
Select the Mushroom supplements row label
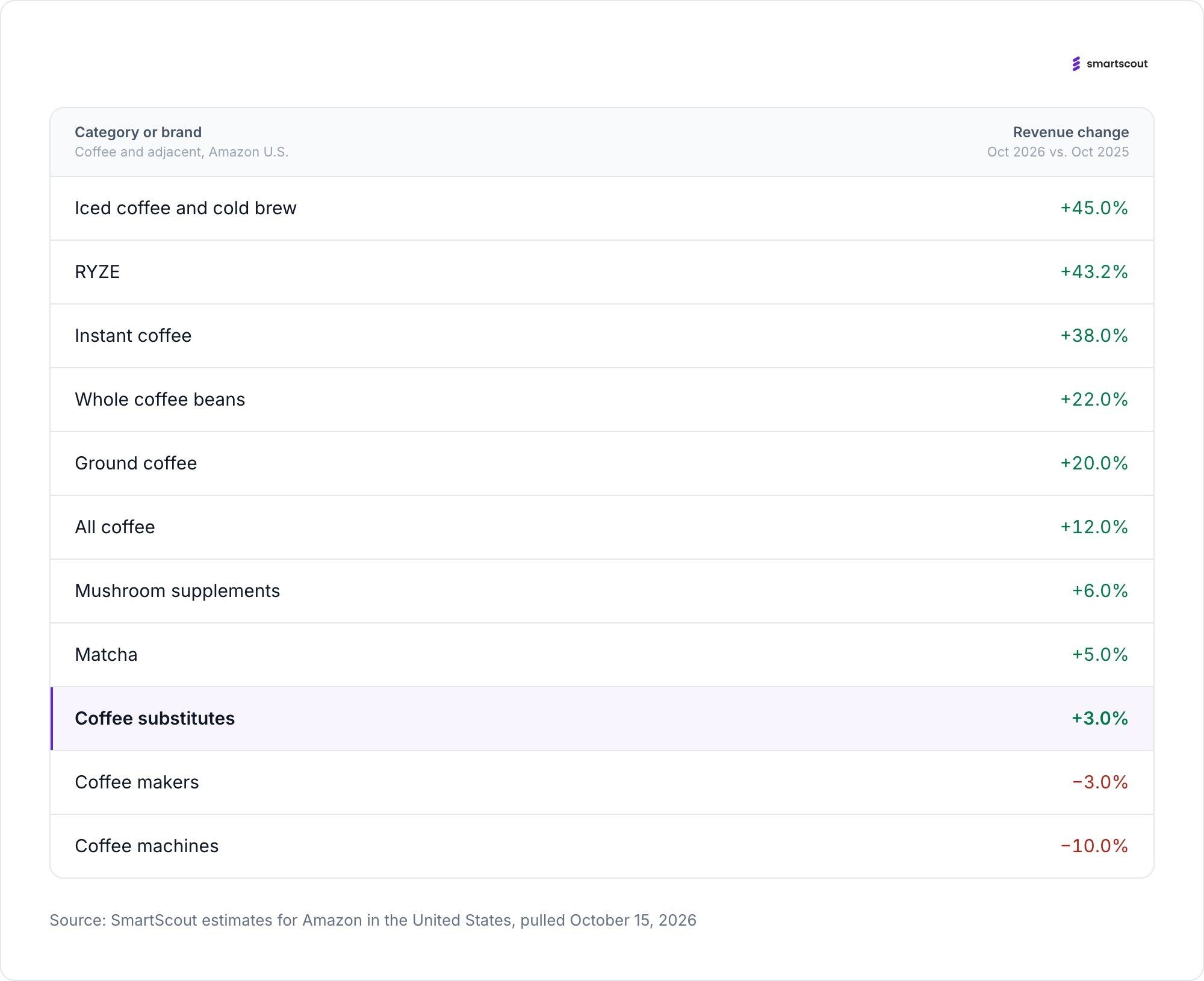(x=178, y=591)
